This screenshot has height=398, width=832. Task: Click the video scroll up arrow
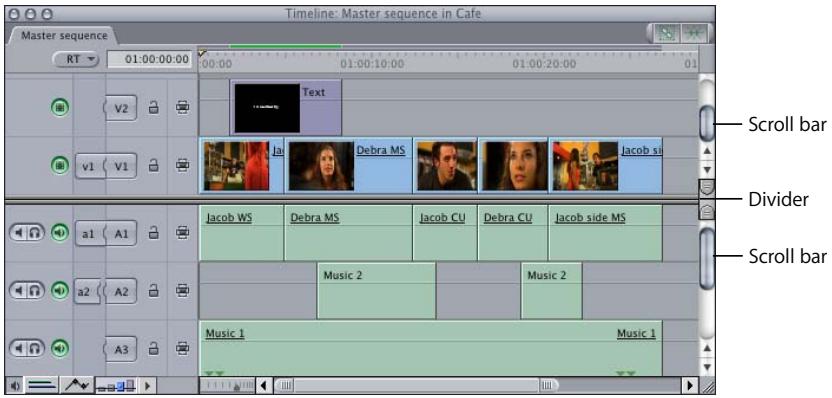coord(707,151)
